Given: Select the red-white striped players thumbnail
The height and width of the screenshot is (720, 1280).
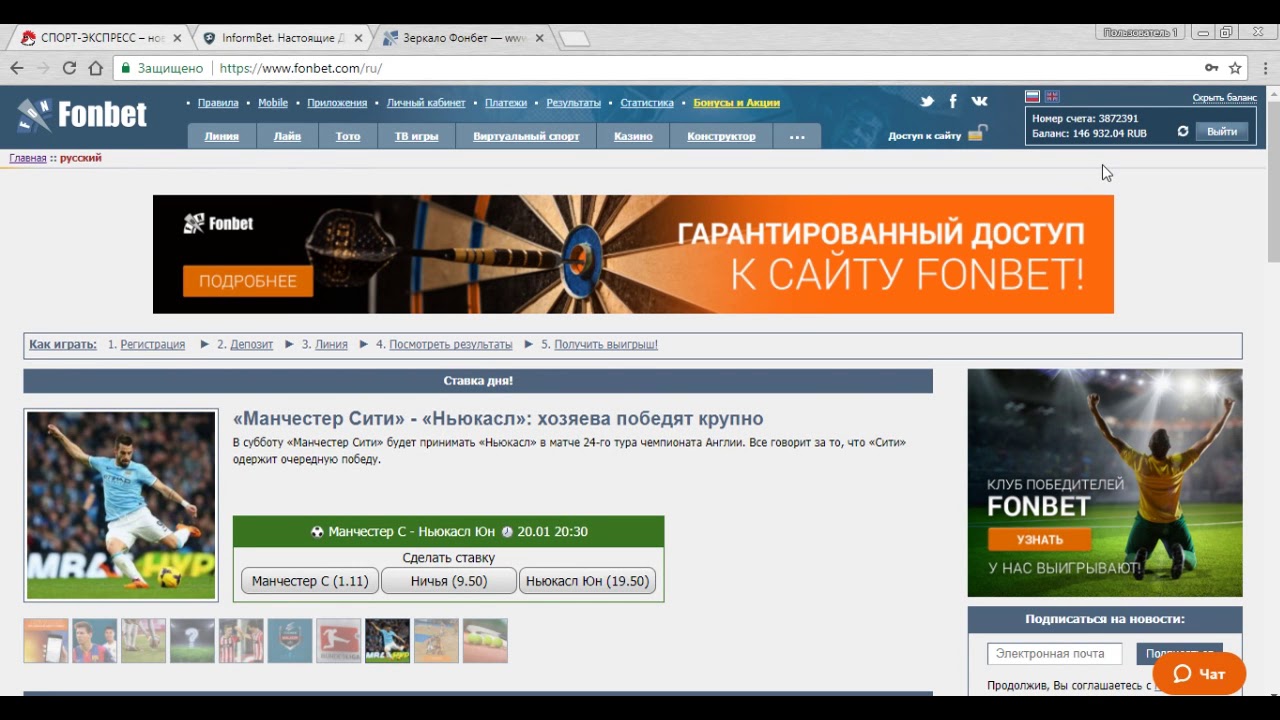Looking at the screenshot, I should pyautogui.click(x=241, y=641).
